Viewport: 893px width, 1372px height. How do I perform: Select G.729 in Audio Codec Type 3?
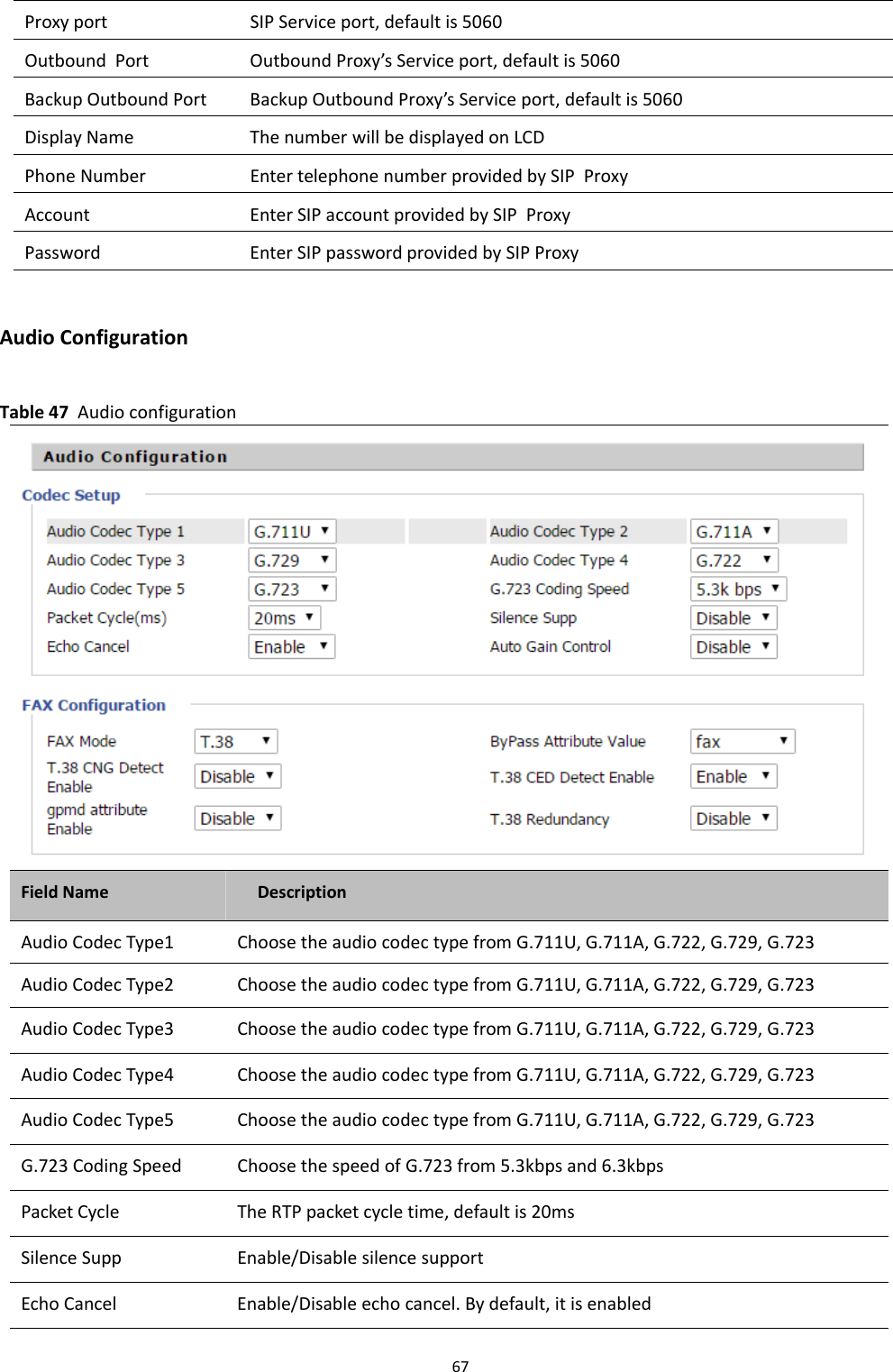290,560
